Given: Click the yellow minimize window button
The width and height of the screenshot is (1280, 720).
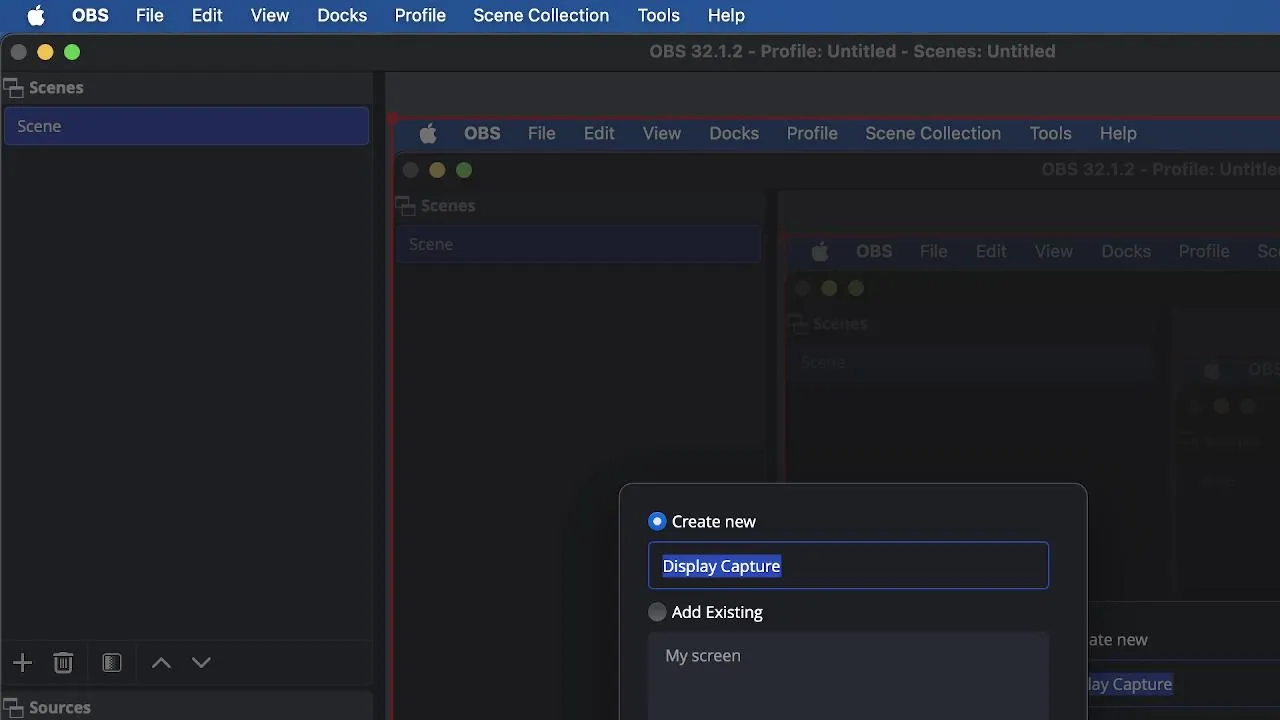Looking at the screenshot, I should 45,52.
